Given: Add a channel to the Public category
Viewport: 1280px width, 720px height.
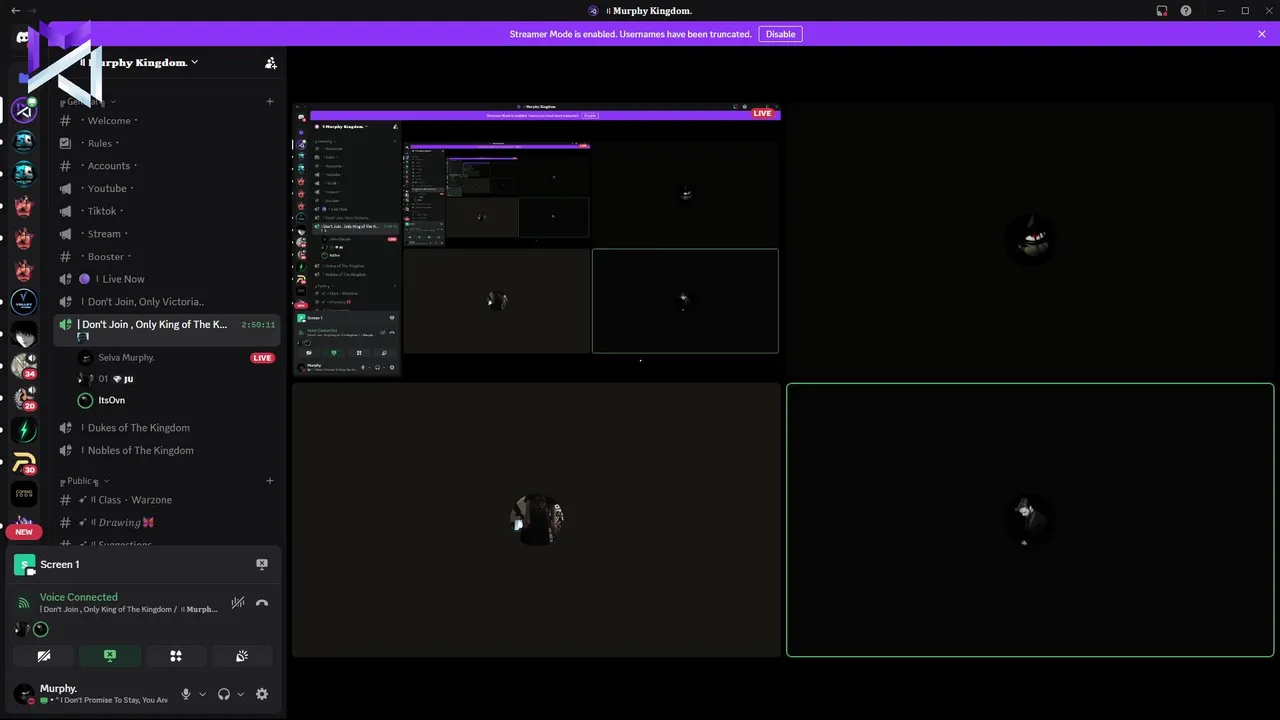Looking at the screenshot, I should tap(270, 481).
